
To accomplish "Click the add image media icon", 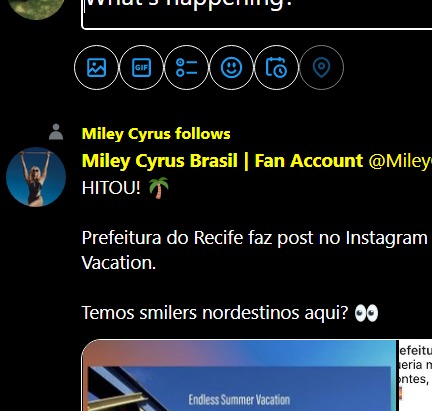I will (x=96, y=68).
